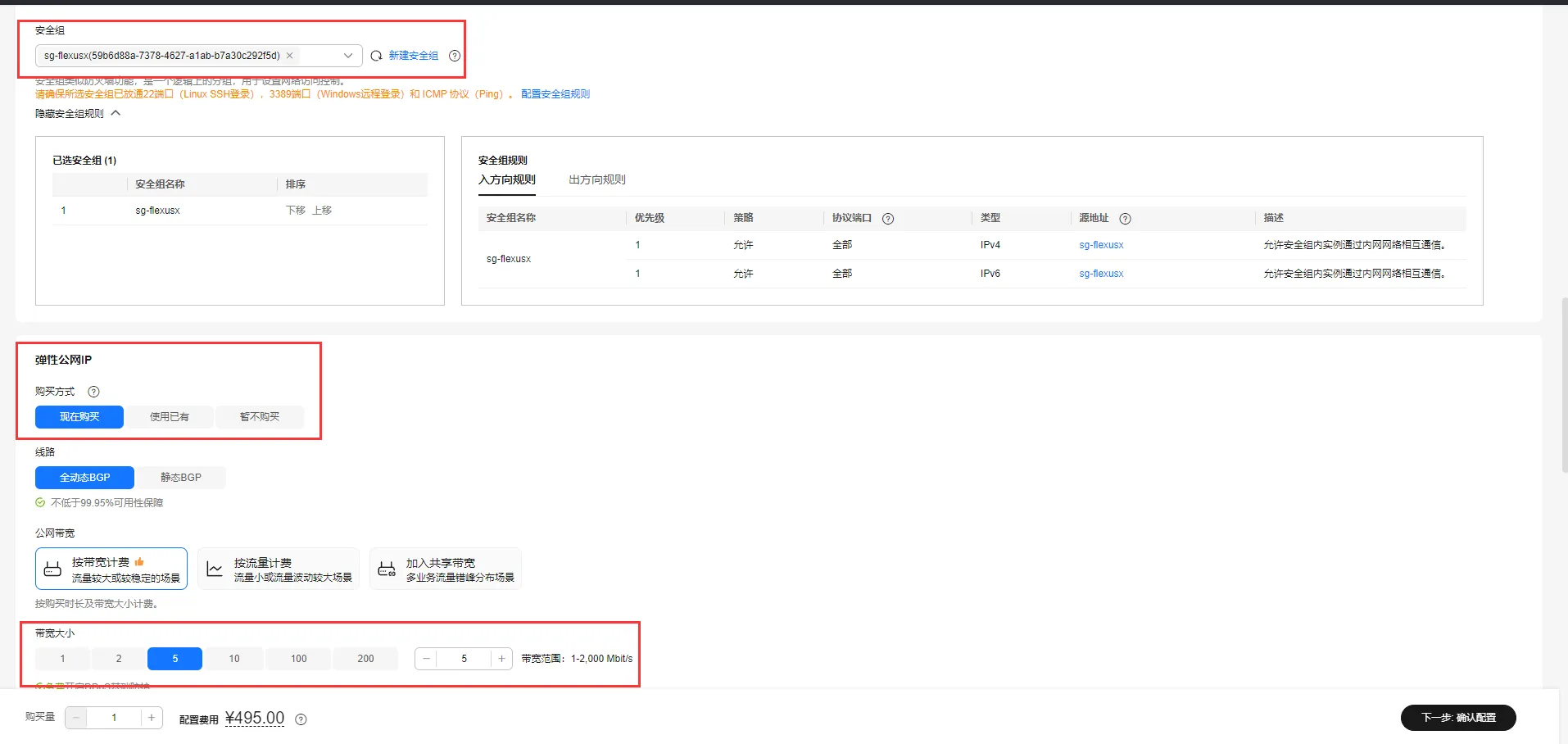Open sg-flexusx source link in IPv4 row
This screenshot has height=744, width=1568.
1101,245
